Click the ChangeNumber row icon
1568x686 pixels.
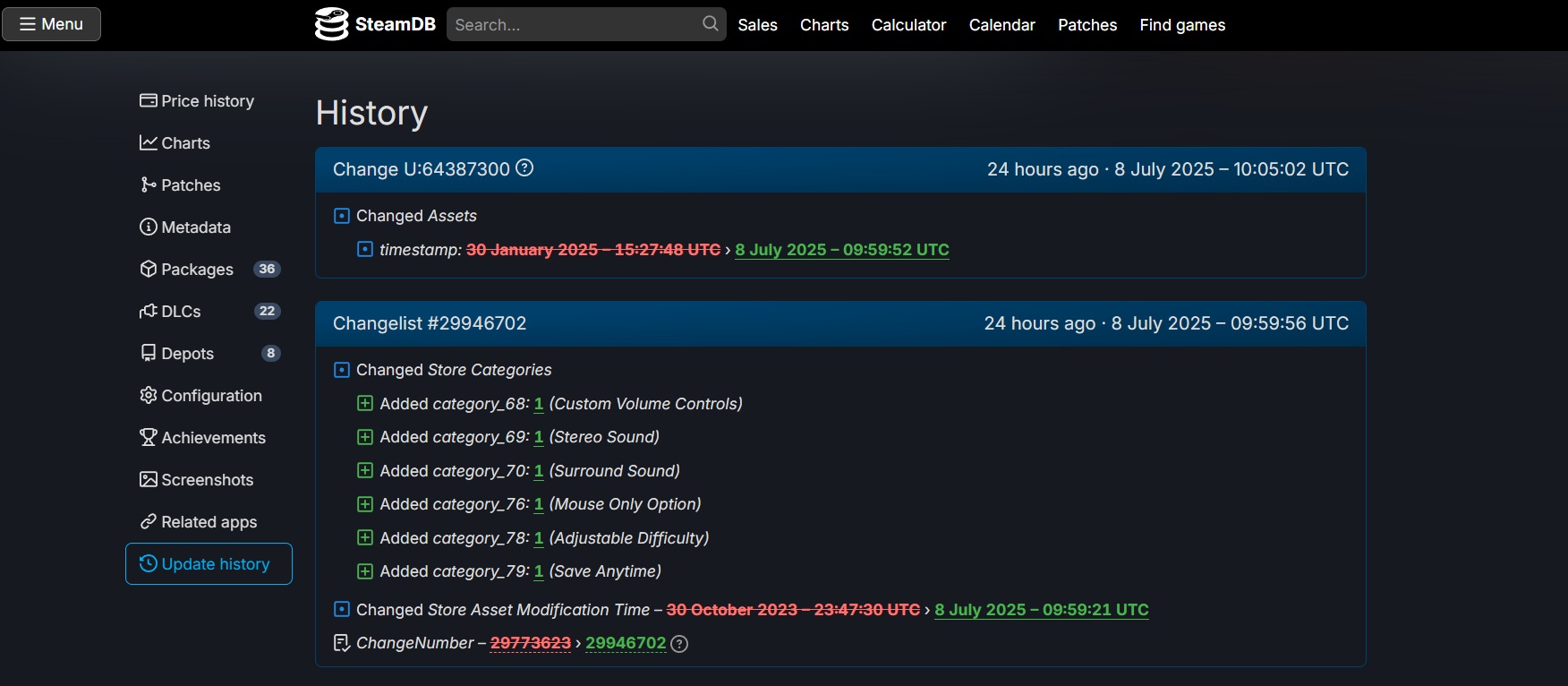341,643
